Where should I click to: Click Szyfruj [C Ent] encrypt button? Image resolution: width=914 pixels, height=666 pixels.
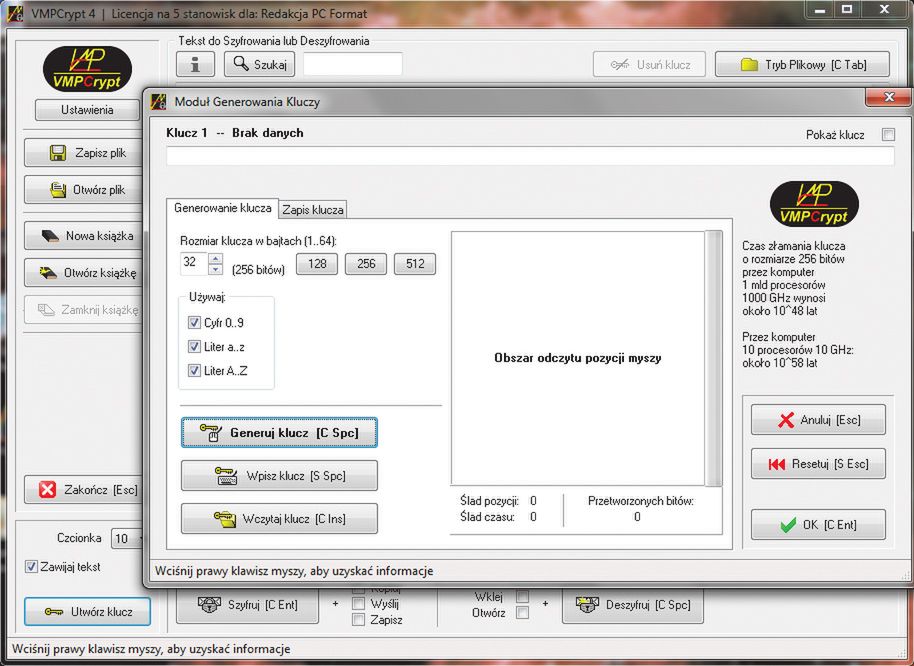pyautogui.click(x=247, y=605)
